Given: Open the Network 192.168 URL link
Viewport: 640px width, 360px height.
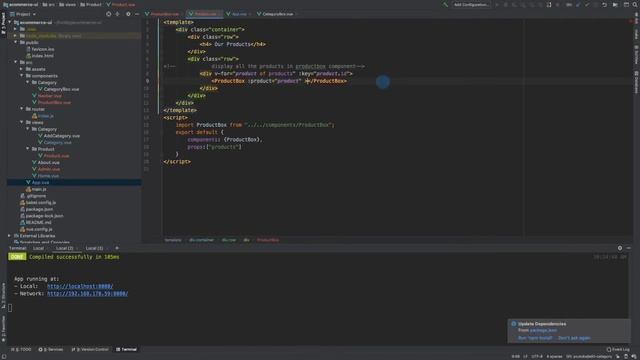Looking at the screenshot, I should [87, 293].
